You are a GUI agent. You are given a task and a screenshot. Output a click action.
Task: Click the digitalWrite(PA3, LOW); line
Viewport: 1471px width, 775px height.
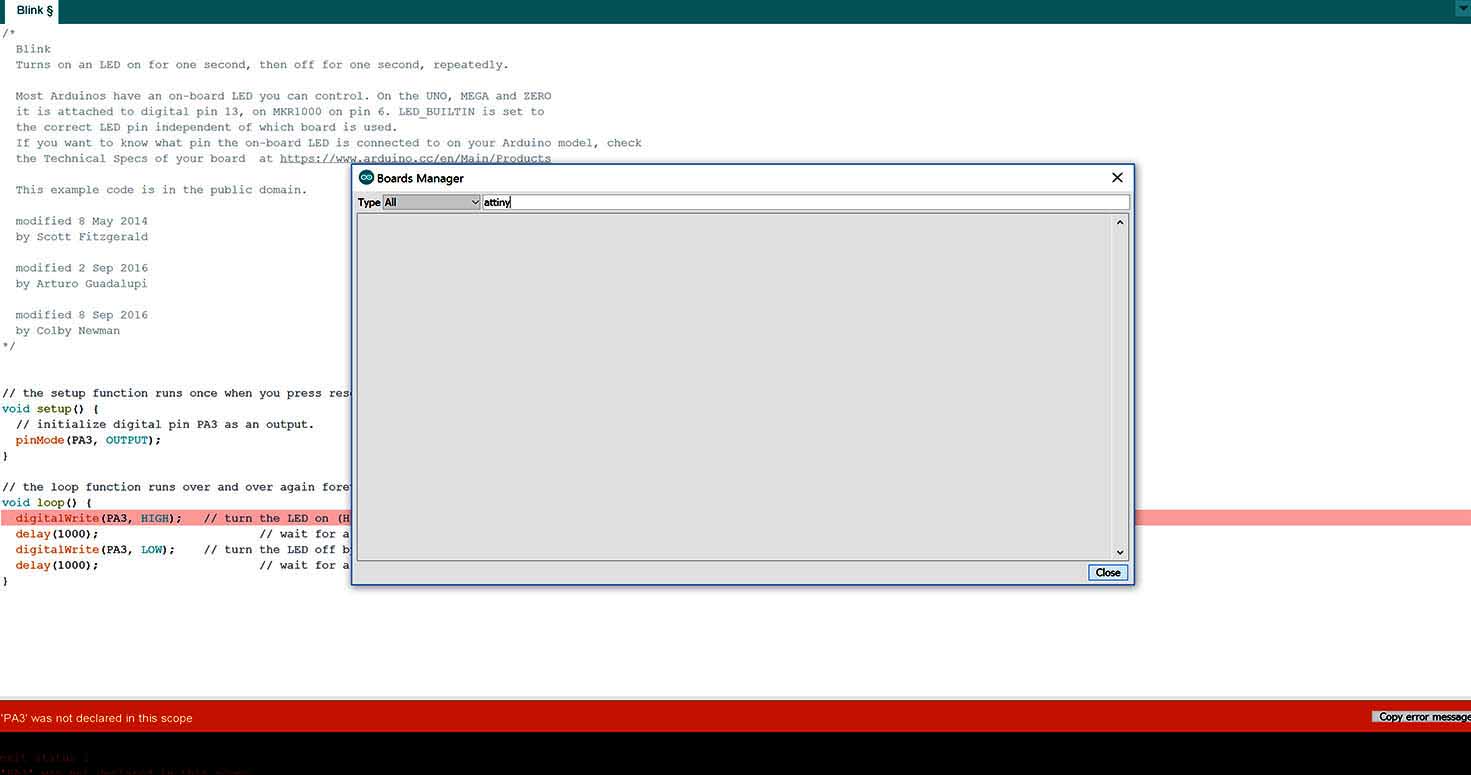point(95,549)
